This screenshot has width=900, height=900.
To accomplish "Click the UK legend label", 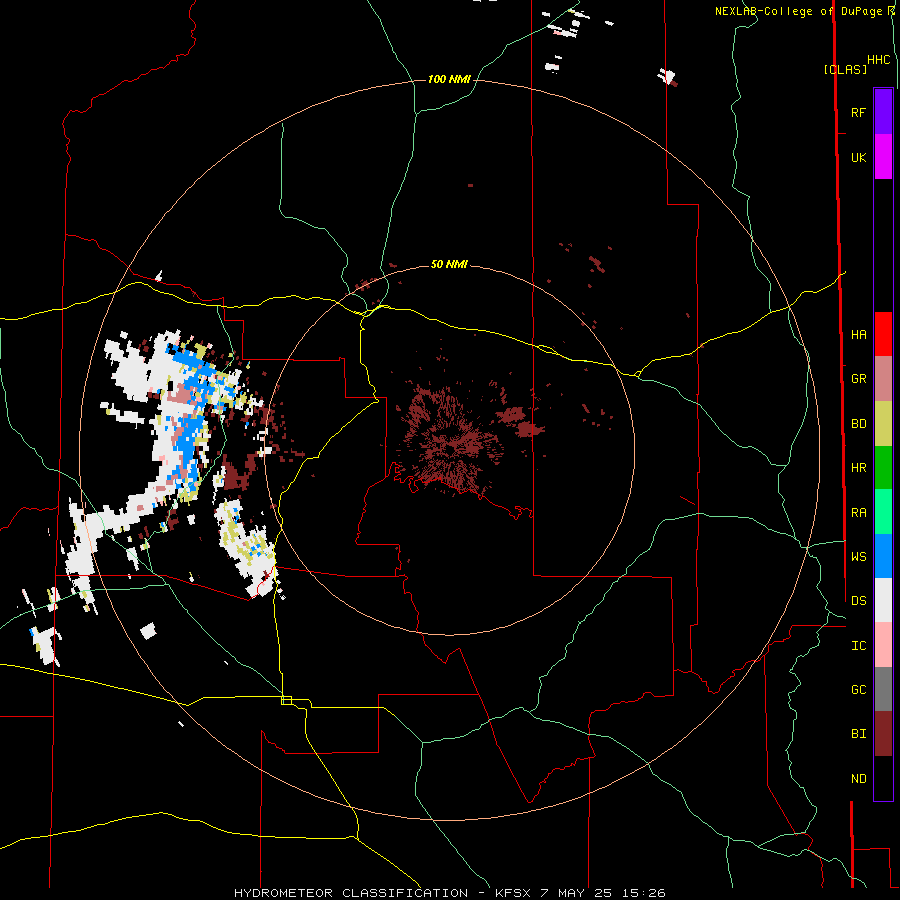I will 858,157.
